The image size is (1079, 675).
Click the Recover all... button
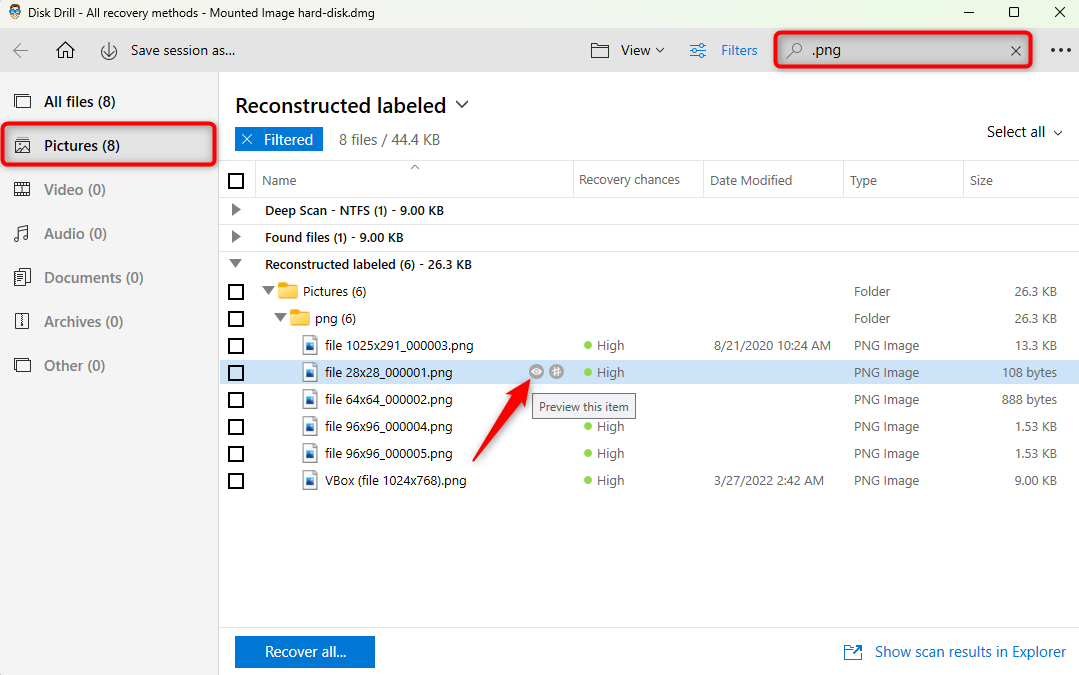(x=305, y=652)
